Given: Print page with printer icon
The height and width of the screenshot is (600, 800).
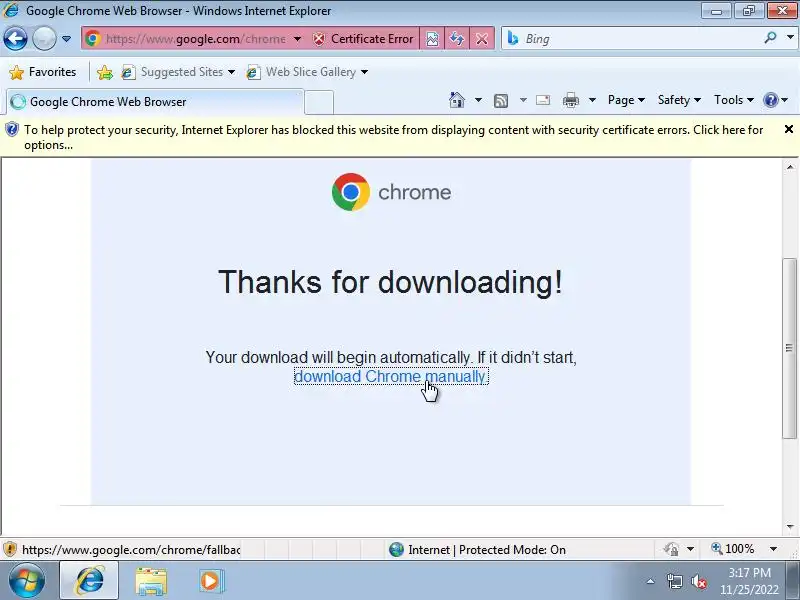Looking at the screenshot, I should (x=571, y=101).
